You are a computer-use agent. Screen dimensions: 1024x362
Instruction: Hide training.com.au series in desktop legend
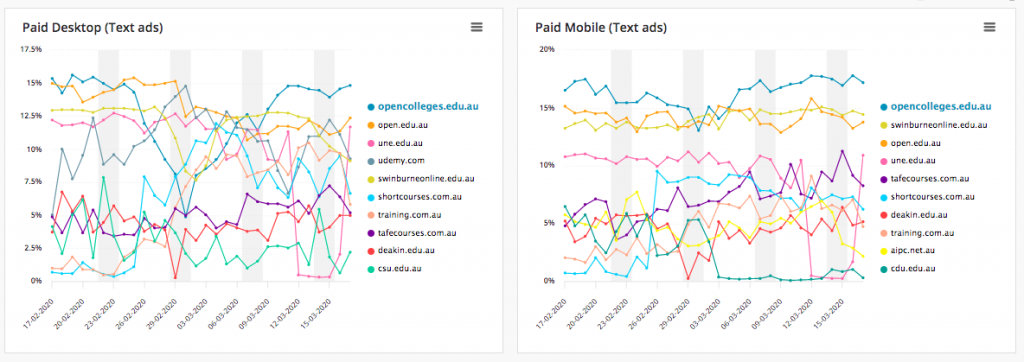coord(409,214)
